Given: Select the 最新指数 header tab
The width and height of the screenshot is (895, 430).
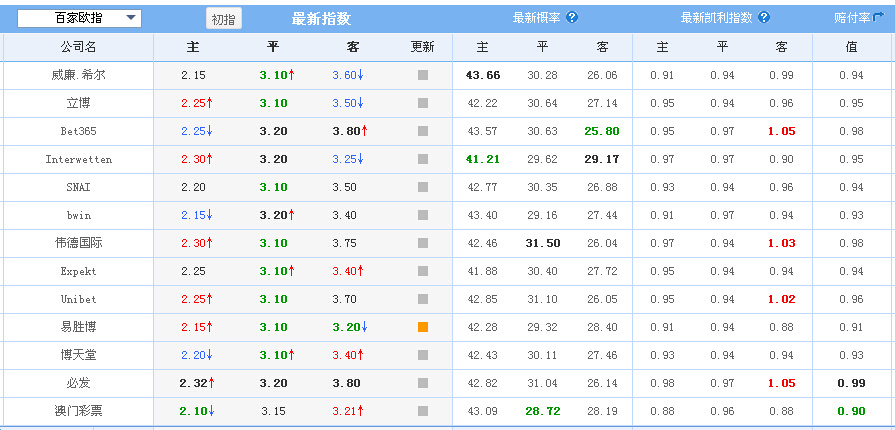Looking at the screenshot, I should click(321, 19).
